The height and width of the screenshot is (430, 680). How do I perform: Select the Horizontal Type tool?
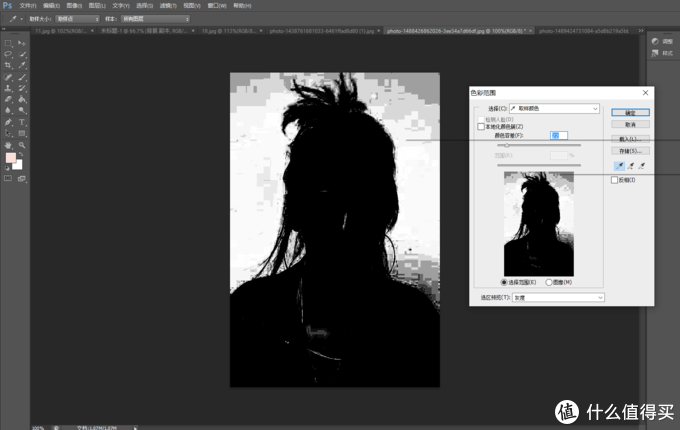click(22, 122)
